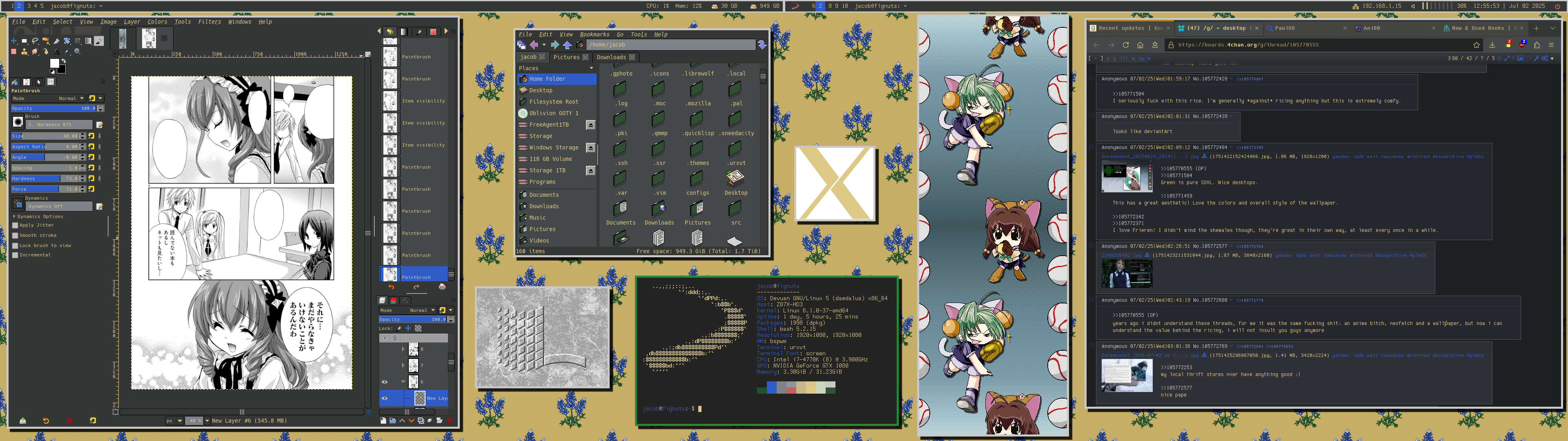This screenshot has width=1568, height=441.
Task: Create a new layer with Layers panel button
Action: pyautogui.click(x=383, y=420)
